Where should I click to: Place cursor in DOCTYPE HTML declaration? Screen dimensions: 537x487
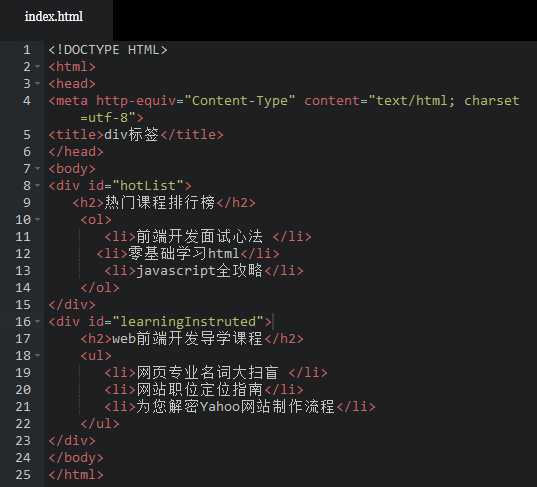[x=108, y=50]
